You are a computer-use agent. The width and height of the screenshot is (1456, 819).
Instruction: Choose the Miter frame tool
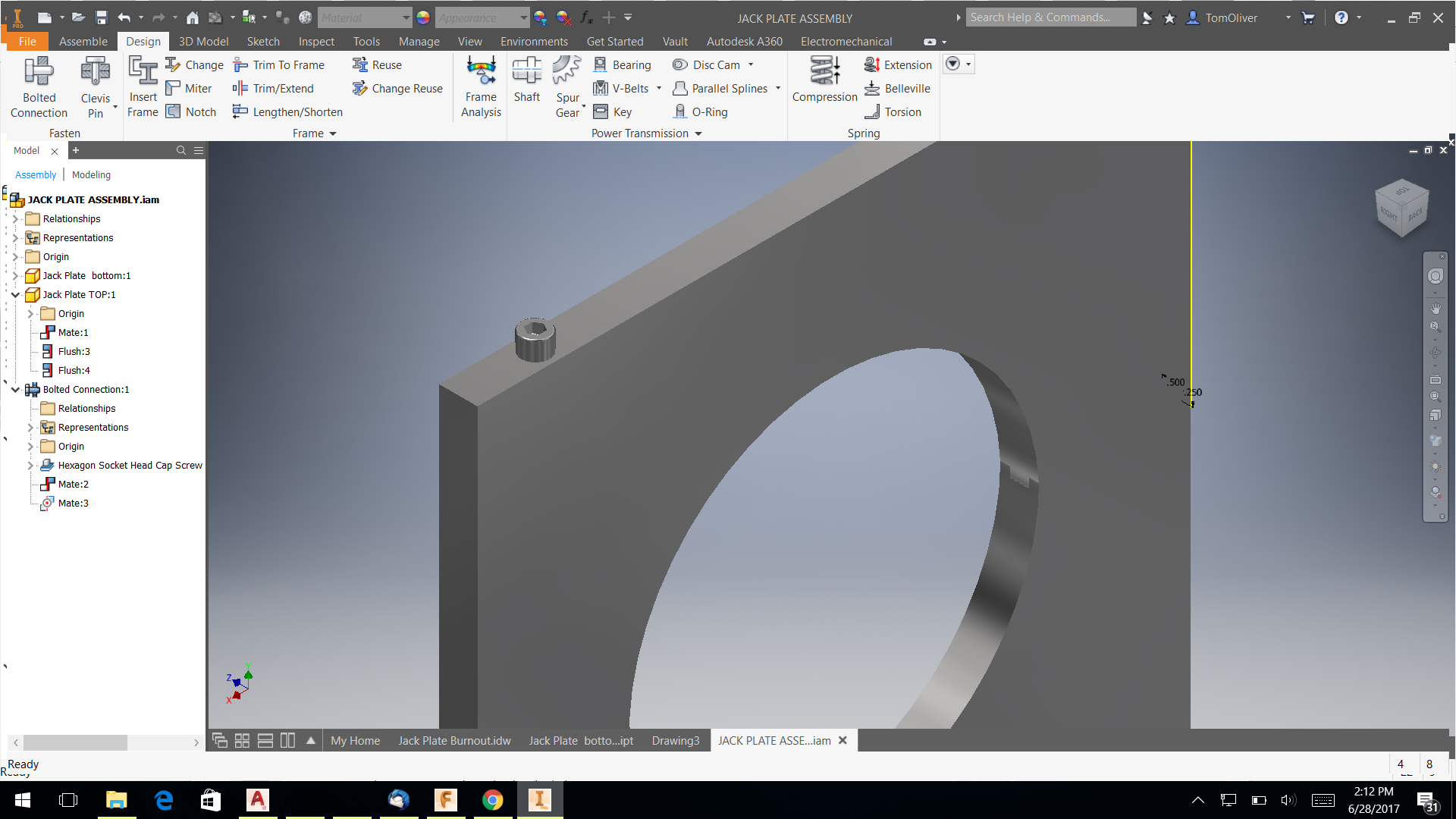pyautogui.click(x=189, y=89)
